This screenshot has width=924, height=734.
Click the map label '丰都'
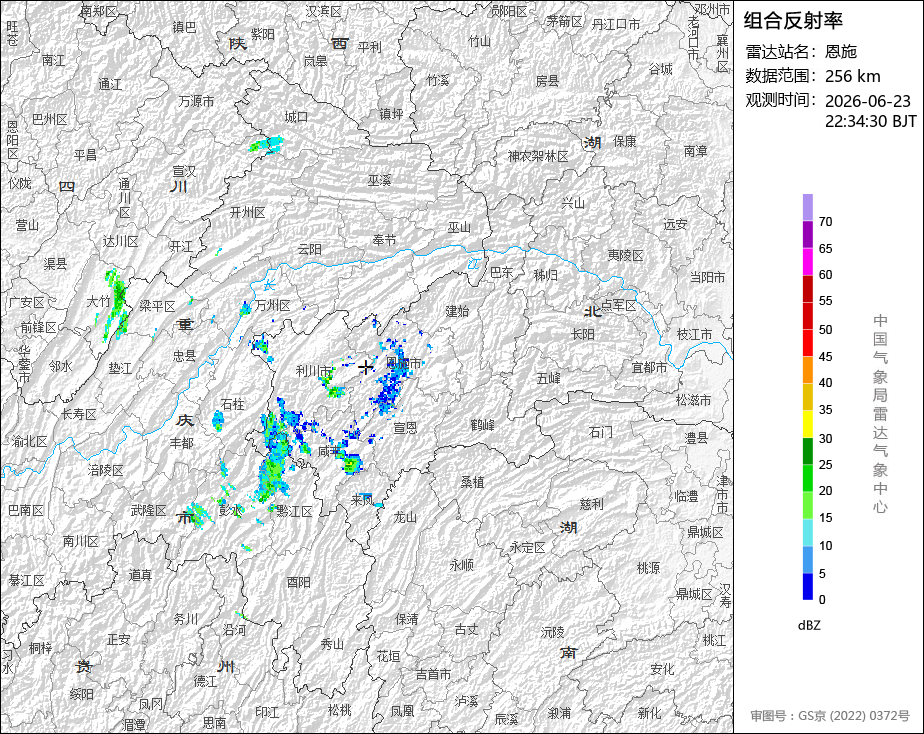click(182, 442)
